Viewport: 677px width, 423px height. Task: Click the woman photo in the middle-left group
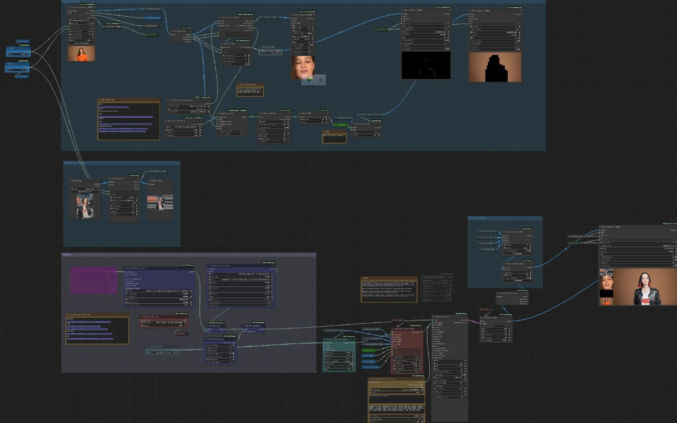[86, 204]
